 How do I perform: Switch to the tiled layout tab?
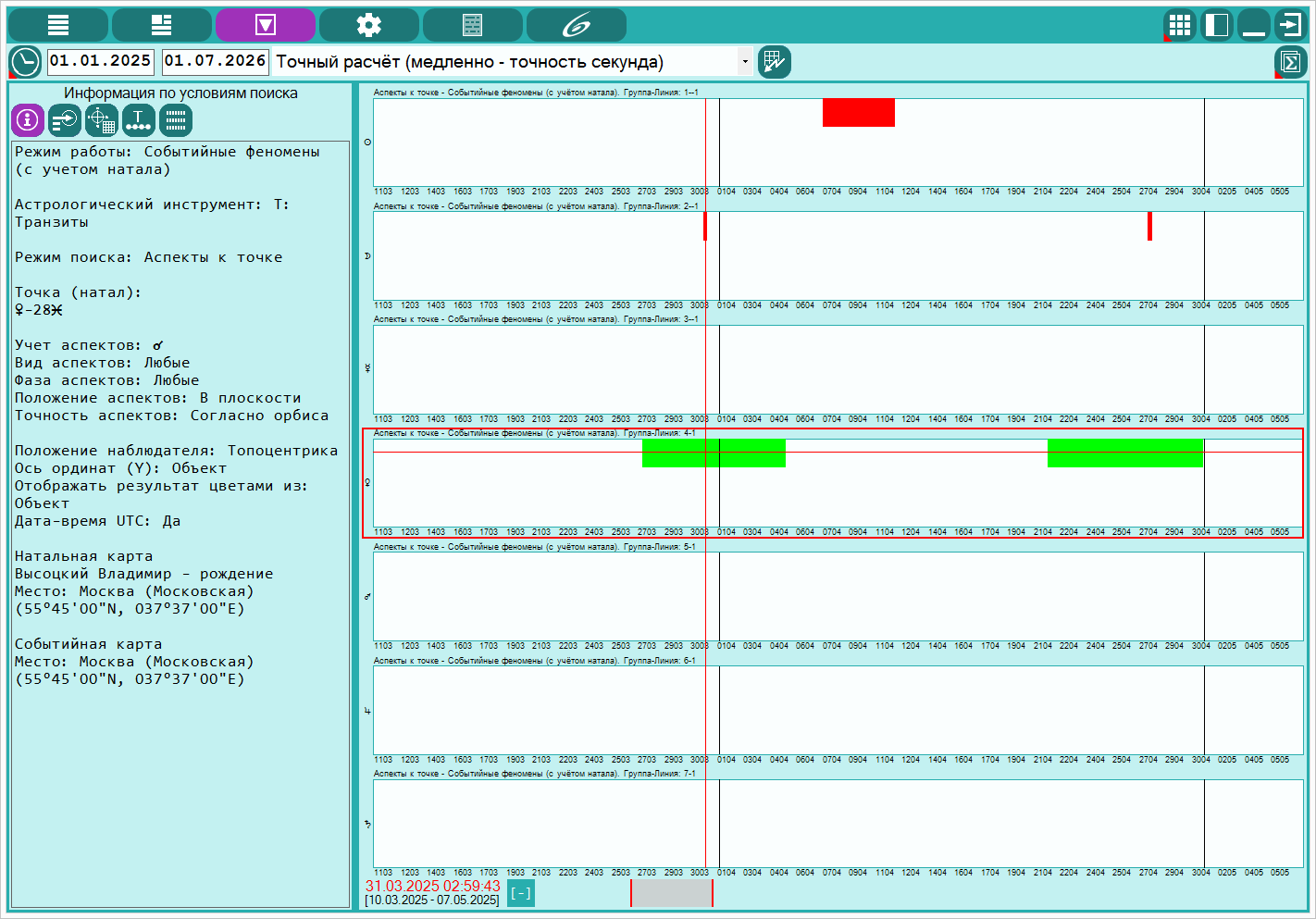[162, 25]
